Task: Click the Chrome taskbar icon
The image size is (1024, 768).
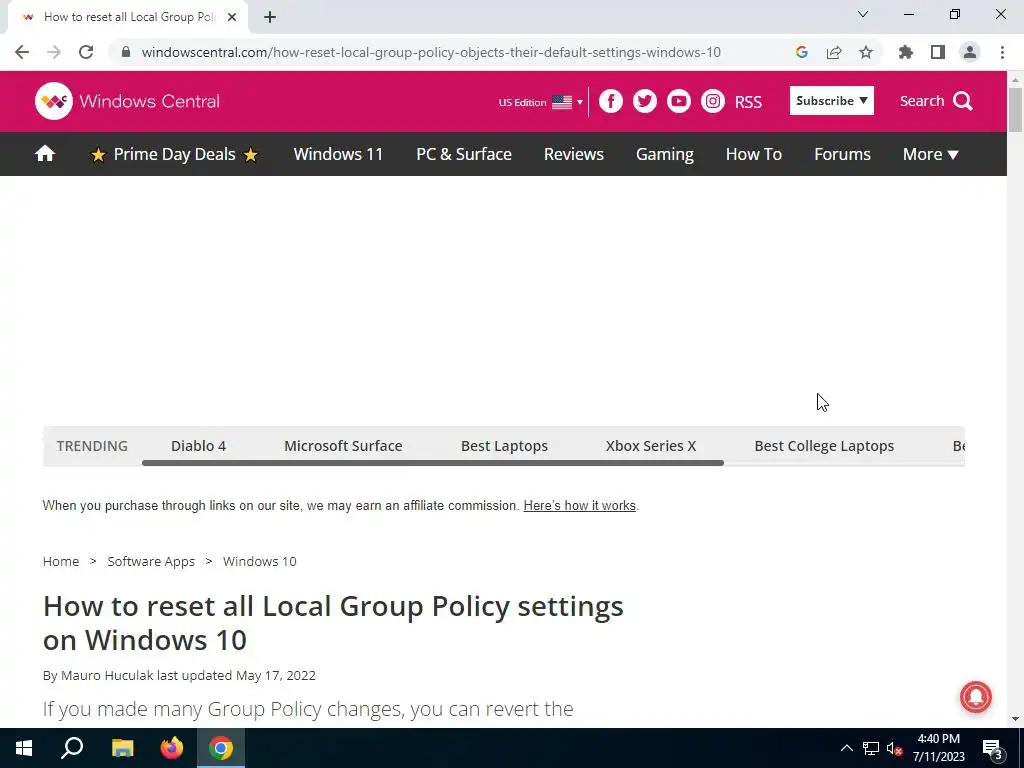Action: pyautogui.click(x=221, y=748)
